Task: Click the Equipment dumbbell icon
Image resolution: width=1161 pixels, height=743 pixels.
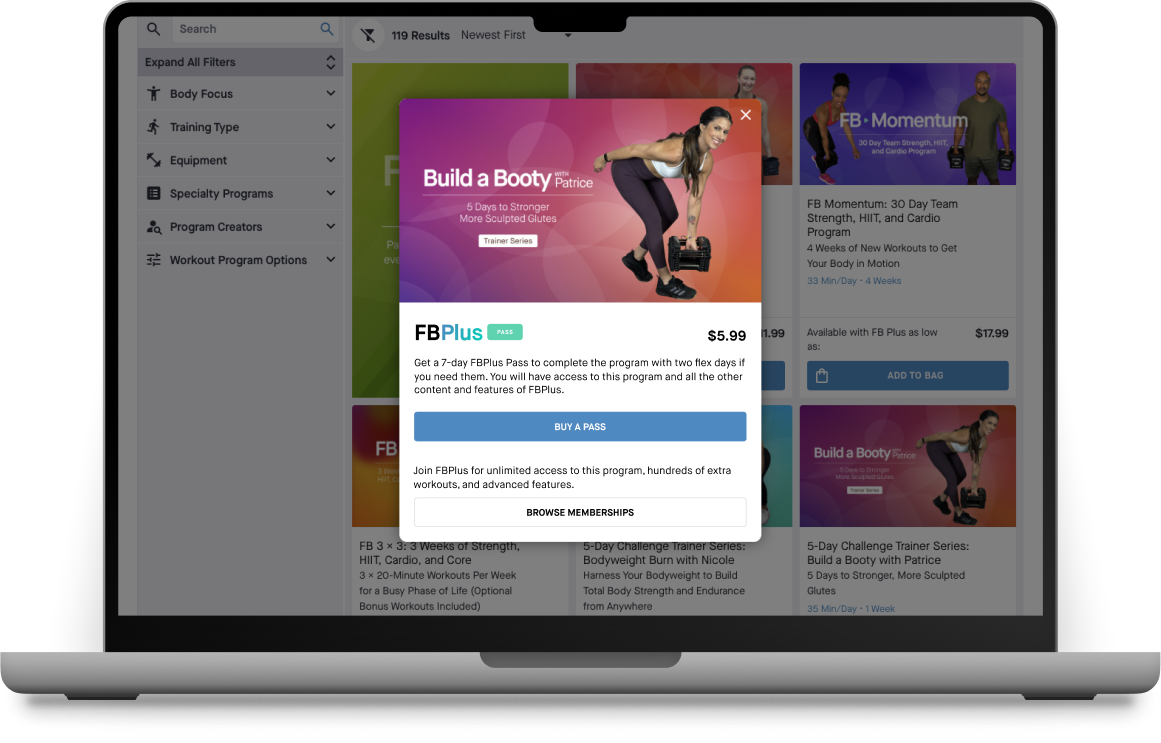Action: (x=153, y=160)
